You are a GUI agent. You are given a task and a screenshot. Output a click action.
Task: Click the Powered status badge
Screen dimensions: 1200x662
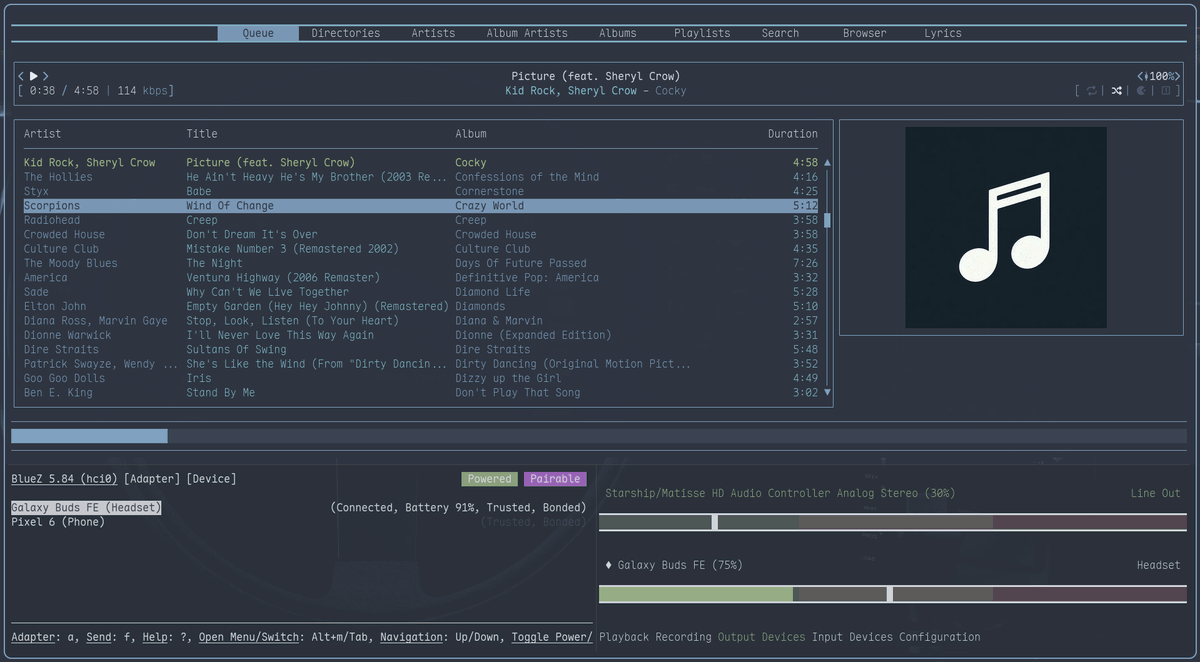(x=490, y=479)
